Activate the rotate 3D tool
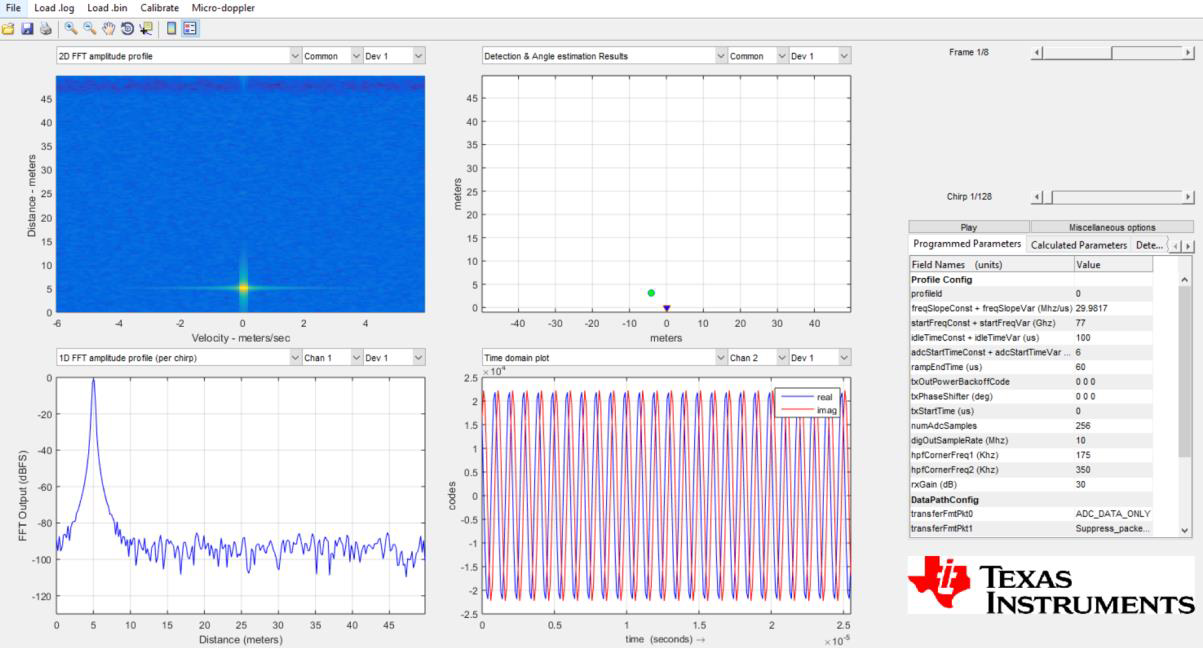 128,29
